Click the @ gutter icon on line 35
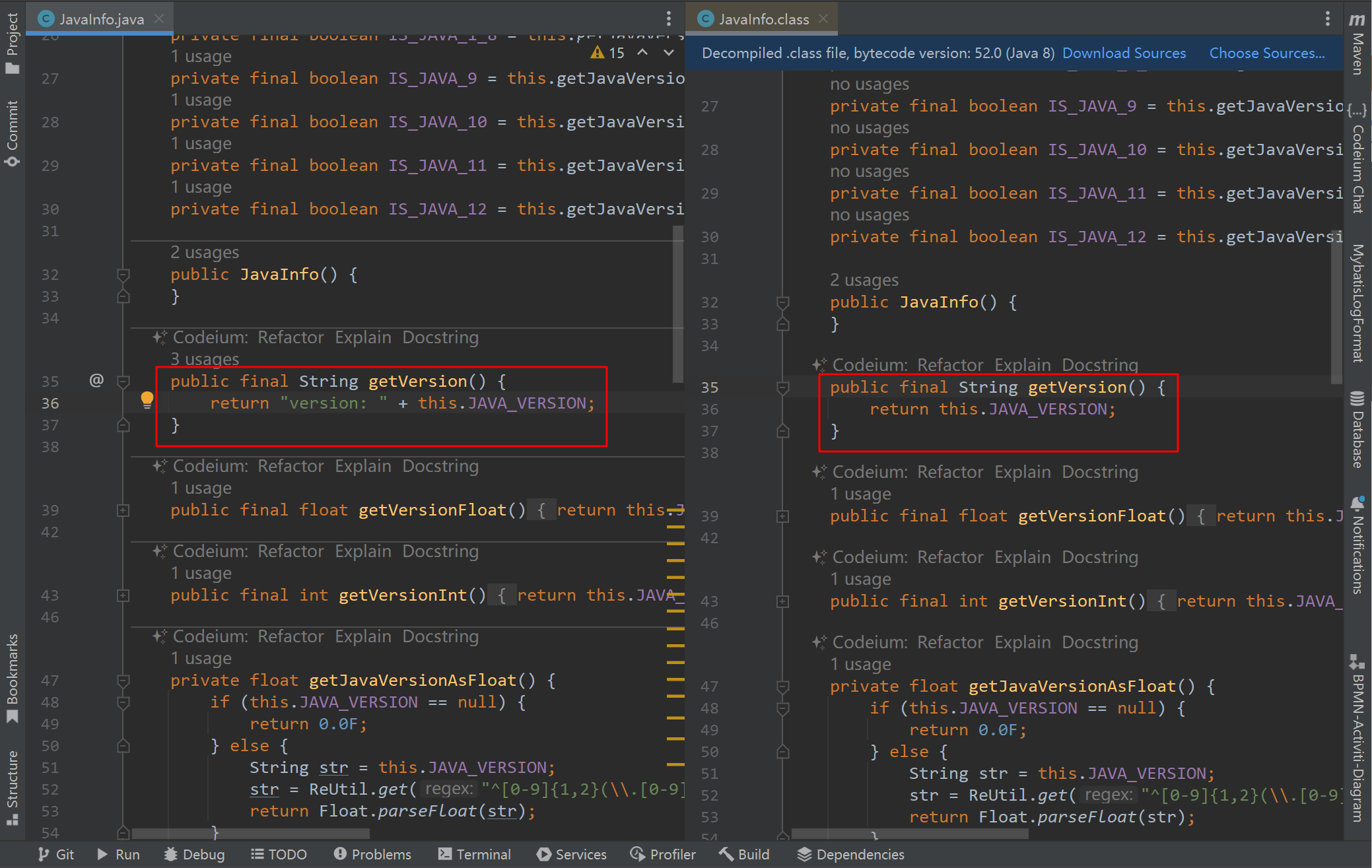Viewport: 1372px width, 868px height. pyautogui.click(x=96, y=380)
